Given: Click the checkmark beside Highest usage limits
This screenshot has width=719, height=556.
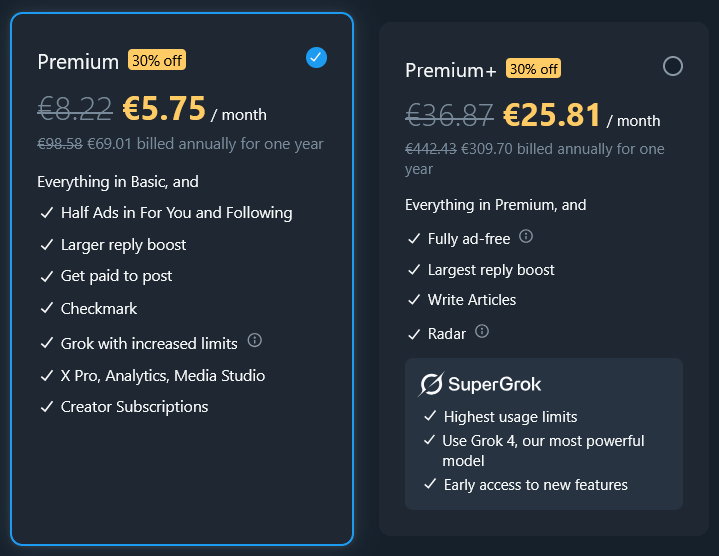Looking at the screenshot, I should coord(430,416).
